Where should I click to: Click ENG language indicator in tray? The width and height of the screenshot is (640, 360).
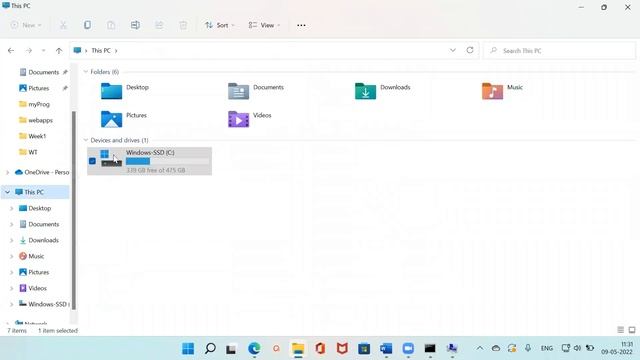(x=547, y=348)
